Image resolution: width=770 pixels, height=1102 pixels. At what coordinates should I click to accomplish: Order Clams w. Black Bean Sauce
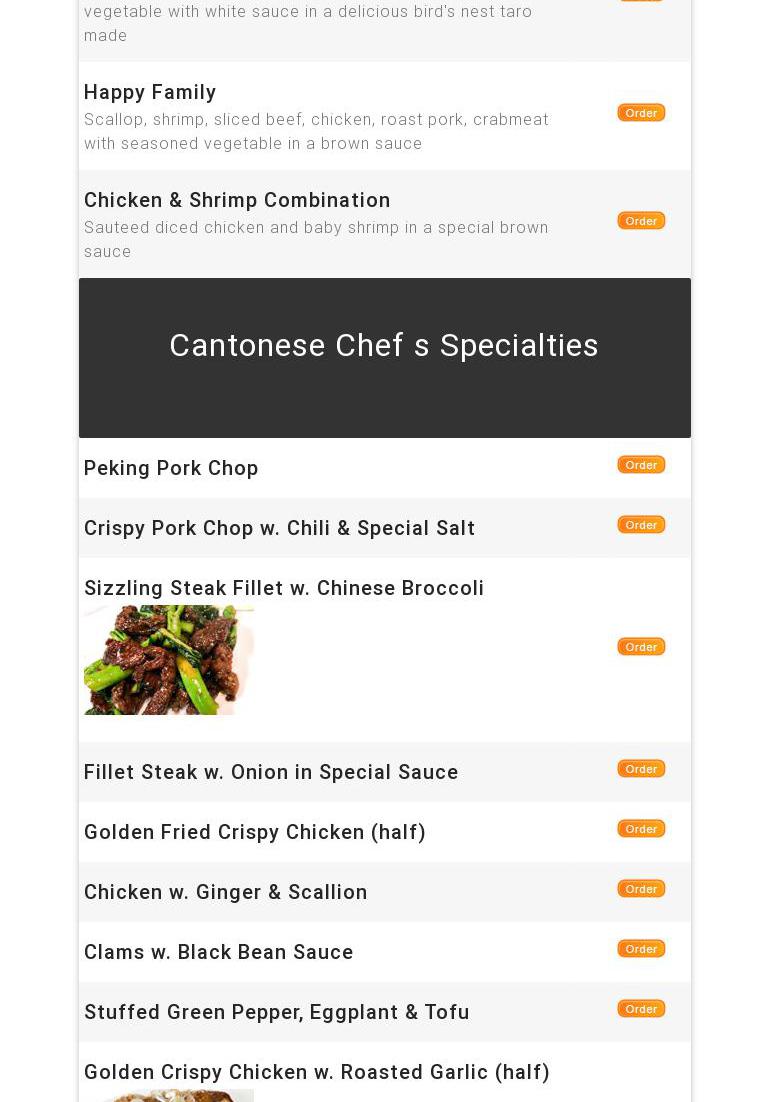(x=641, y=949)
